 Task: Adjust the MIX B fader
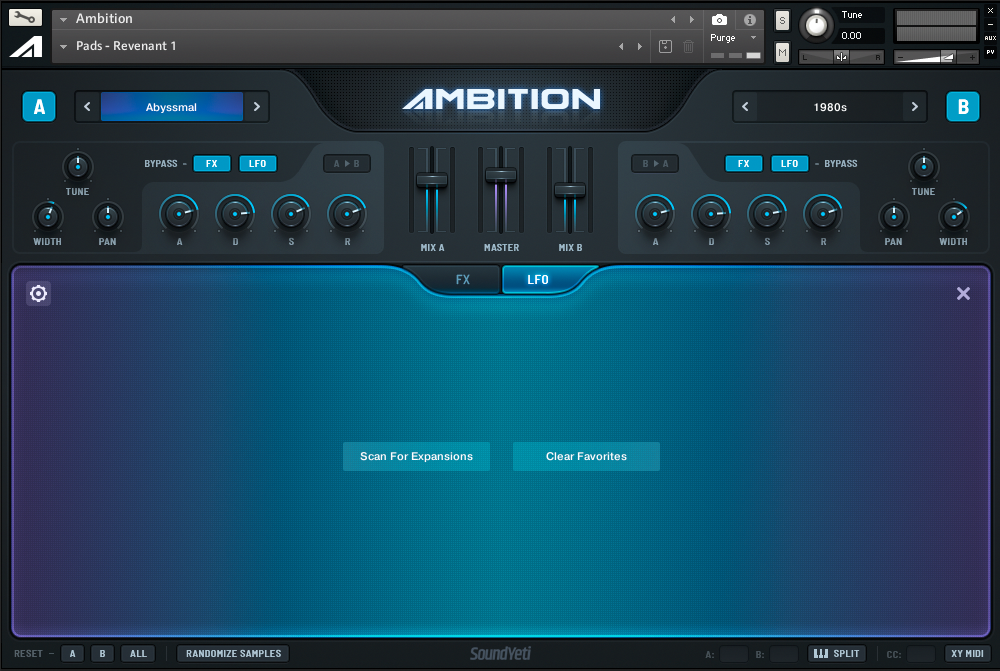[570, 189]
